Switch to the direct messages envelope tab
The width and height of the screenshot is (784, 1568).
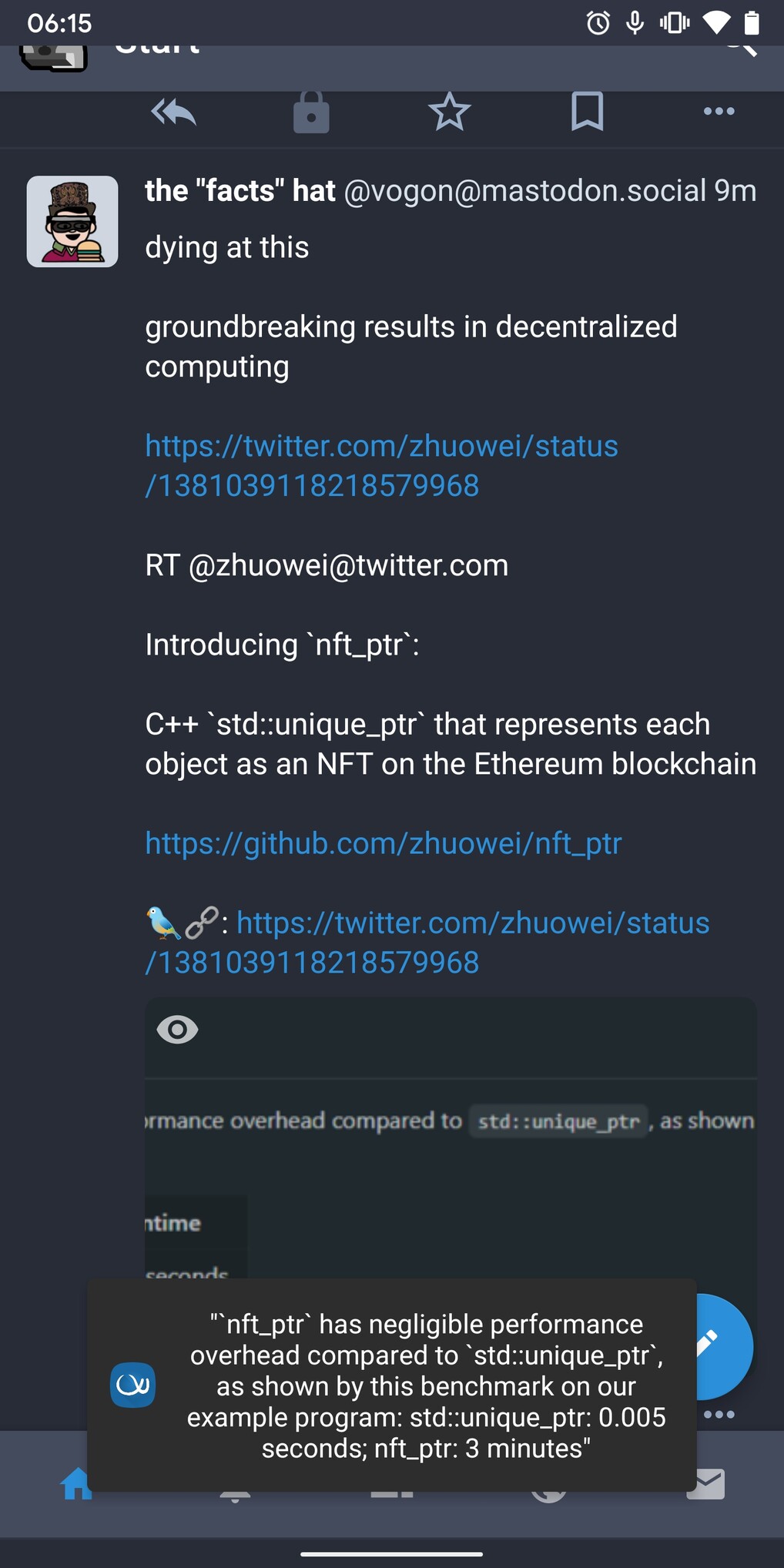(707, 1483)
